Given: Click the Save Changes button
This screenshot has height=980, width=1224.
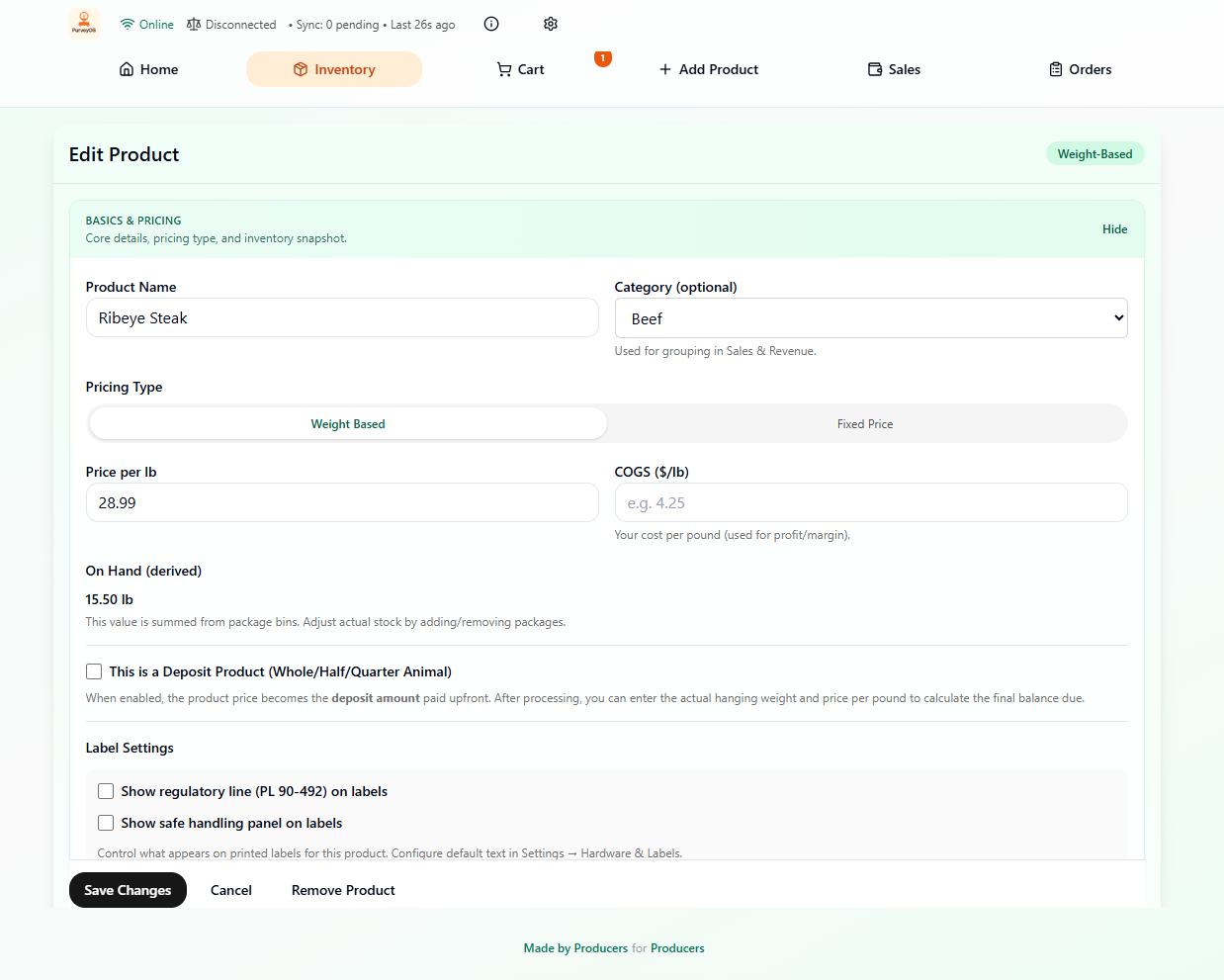Looking at the screenshot, I should (x=128, y=890).
